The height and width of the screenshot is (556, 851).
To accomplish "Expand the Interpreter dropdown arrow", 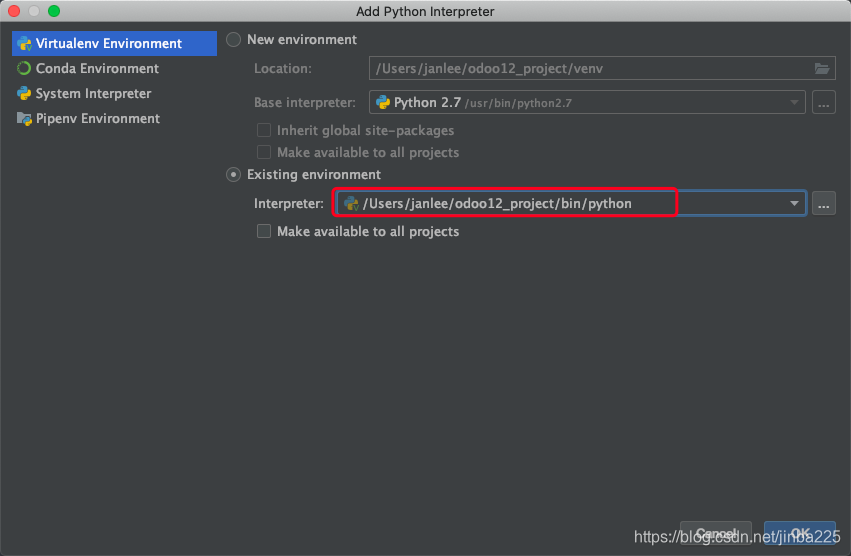I will pyautogui.click(x=794, y=204).
